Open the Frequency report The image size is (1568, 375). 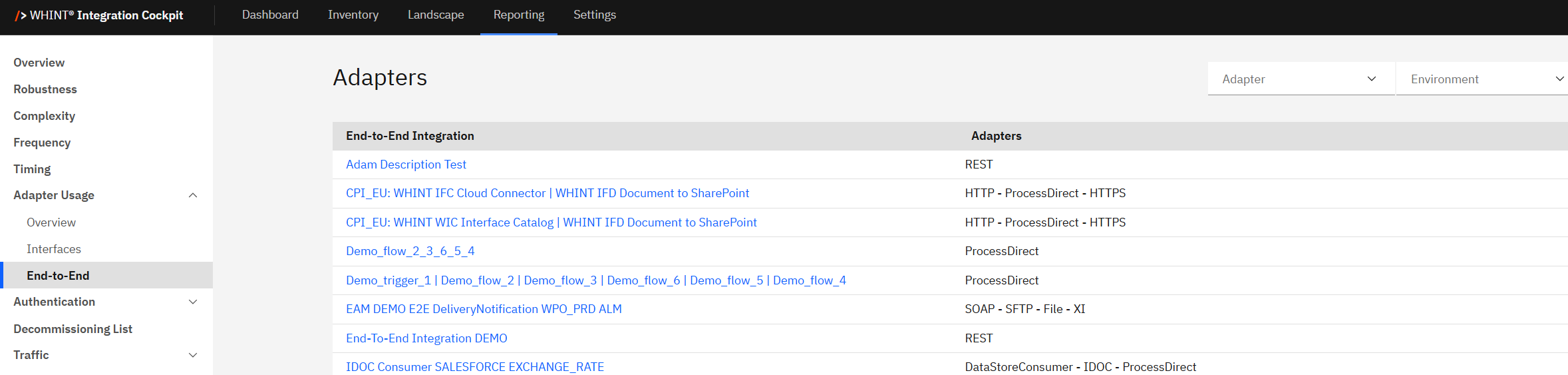(42, 143)
